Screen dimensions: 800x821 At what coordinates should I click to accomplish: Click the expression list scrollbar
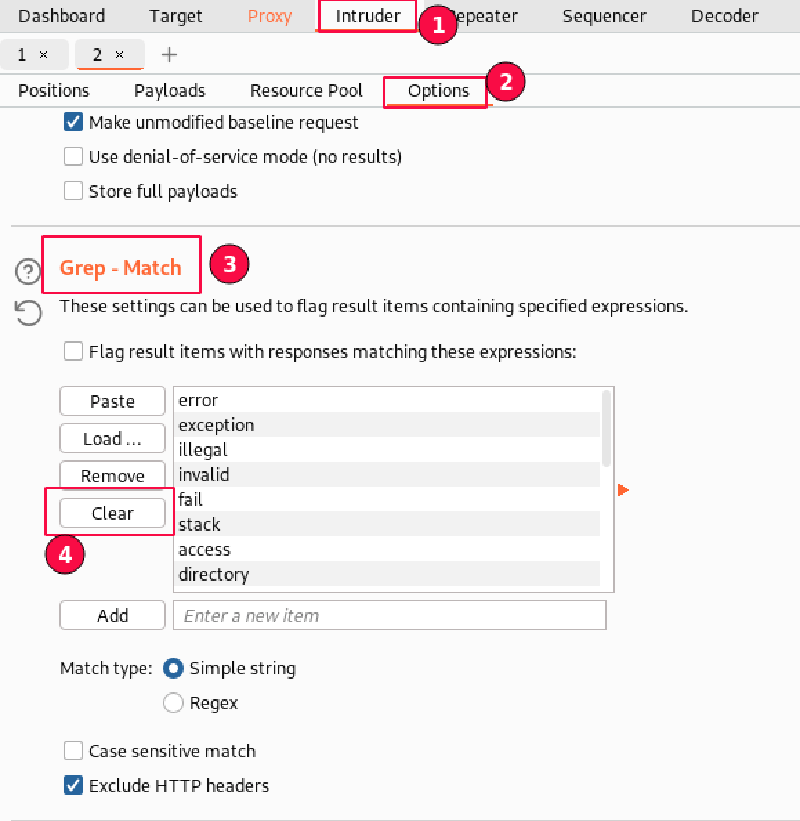click(606, 428)
